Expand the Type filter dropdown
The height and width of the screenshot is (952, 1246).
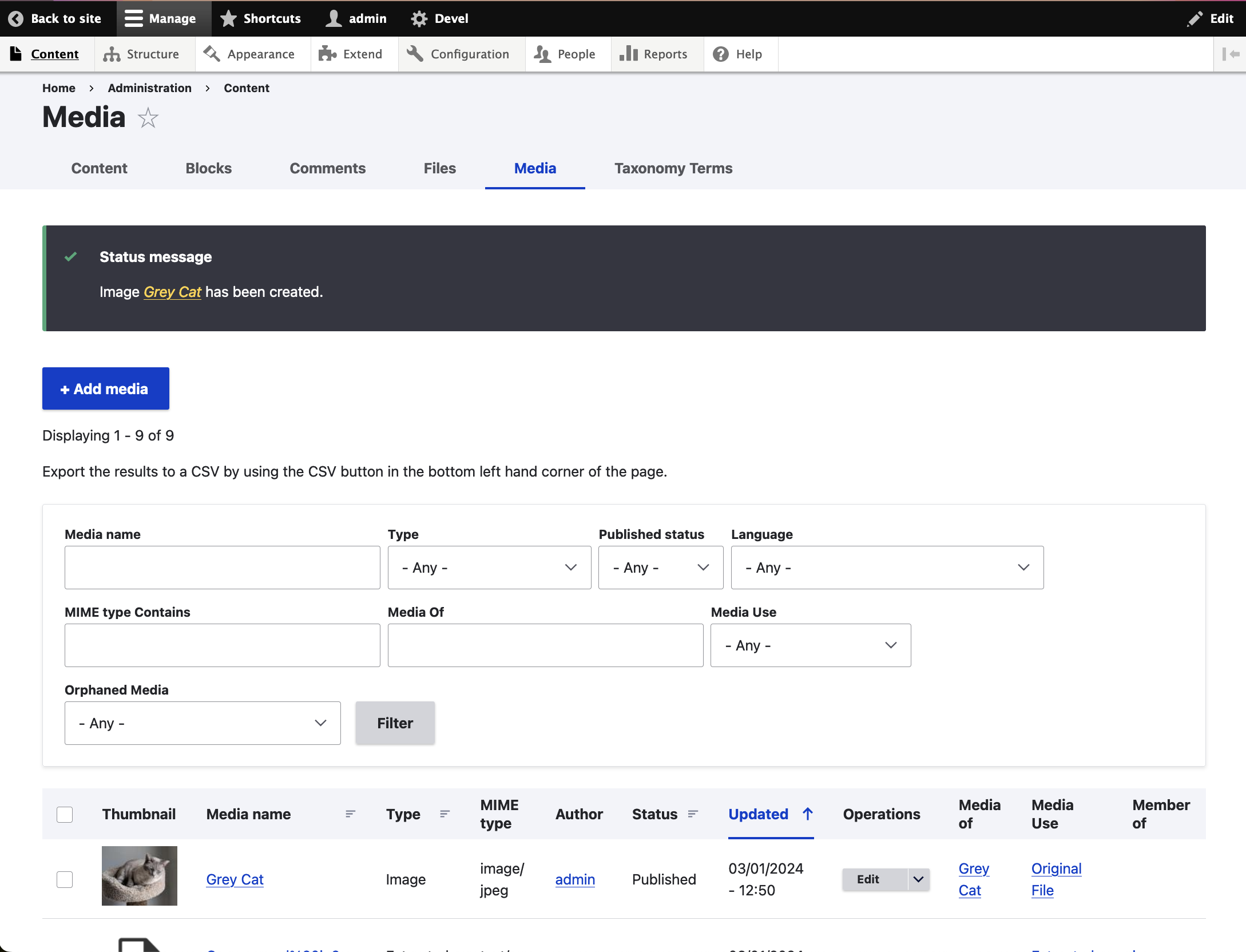pyautogui.click(x=489, y=568)
